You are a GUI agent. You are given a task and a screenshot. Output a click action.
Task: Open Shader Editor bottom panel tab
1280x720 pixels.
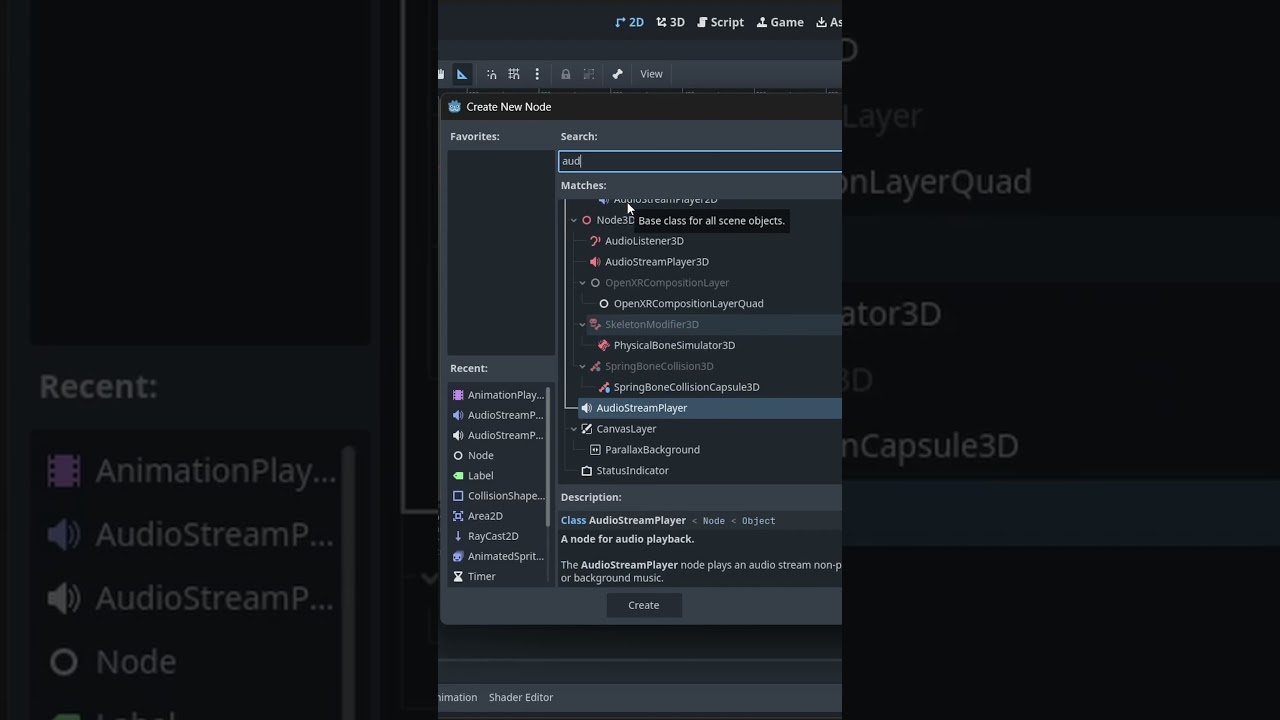tap(521, 697)
